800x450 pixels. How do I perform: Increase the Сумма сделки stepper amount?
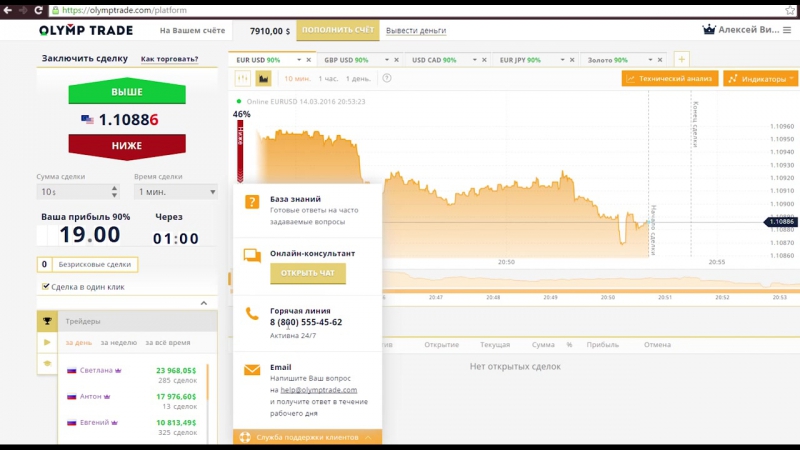tap(114, 188)
